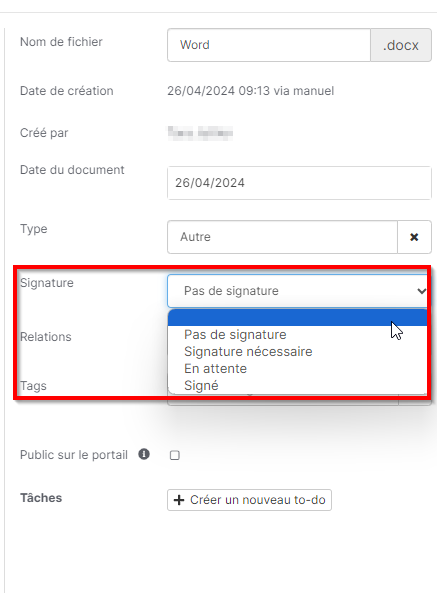Click the creation date text 26/04/2024 09:13
The image size is (437, 593).
pos(218,91)
